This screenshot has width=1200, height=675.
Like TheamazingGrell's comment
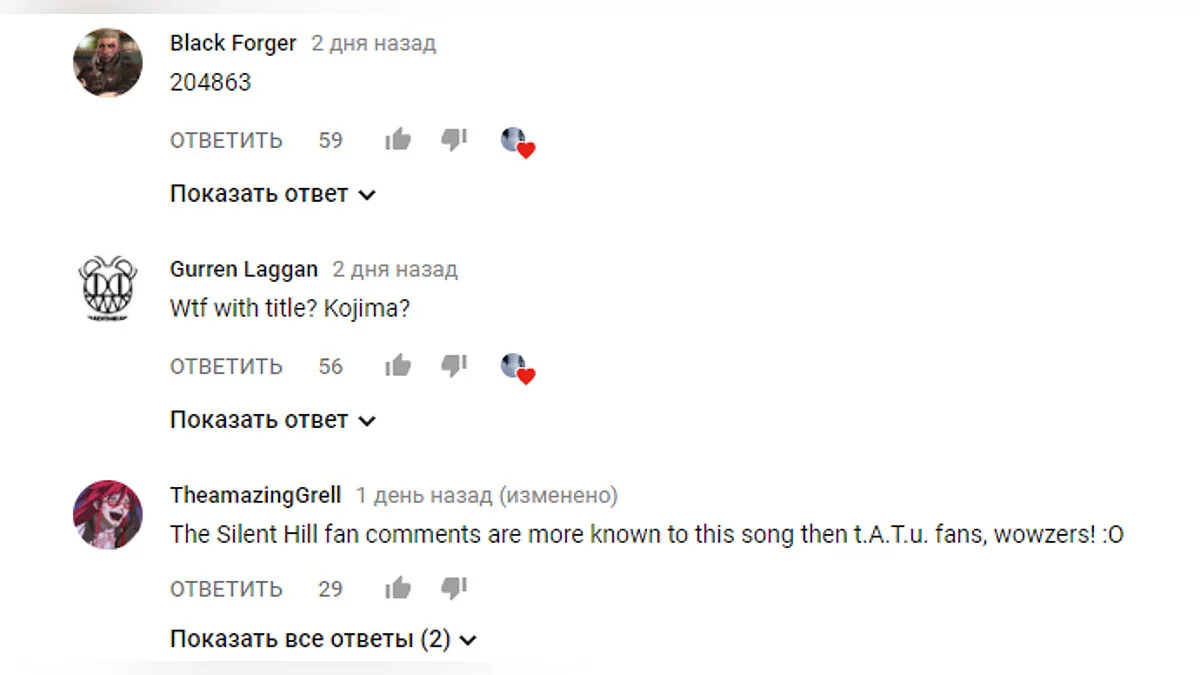click(398, 588)
